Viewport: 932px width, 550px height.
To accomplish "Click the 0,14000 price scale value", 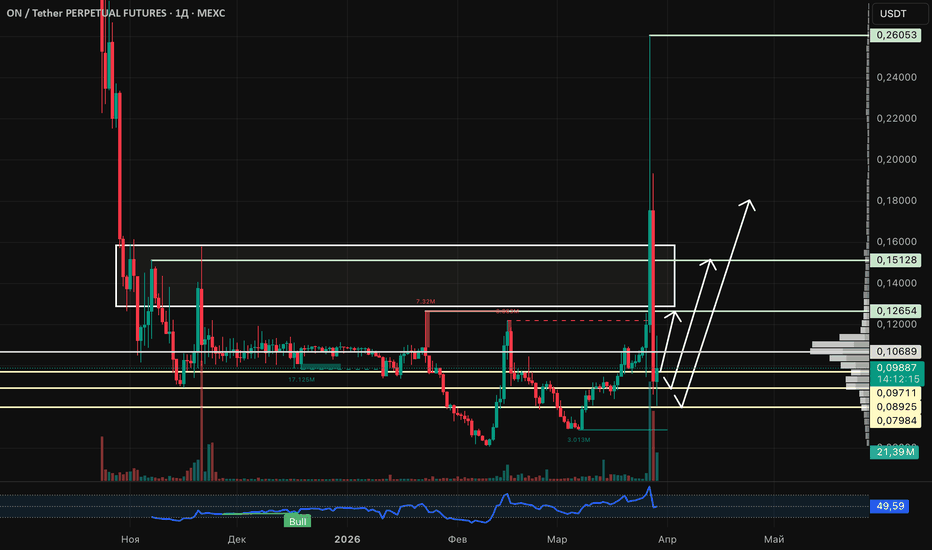I will tap(896, 283).
